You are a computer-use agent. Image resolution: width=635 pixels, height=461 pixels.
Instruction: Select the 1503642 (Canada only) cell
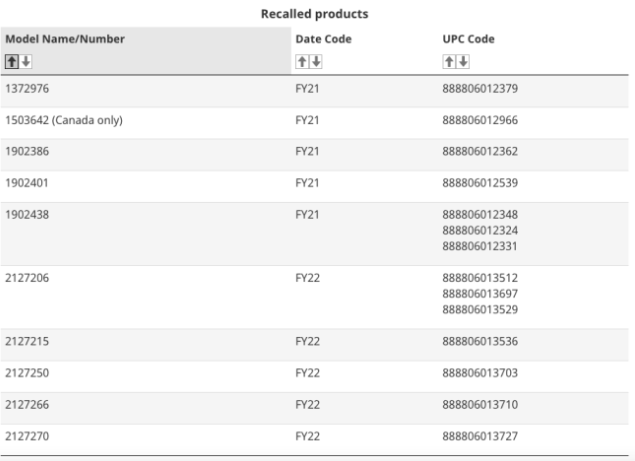[64, 120]
